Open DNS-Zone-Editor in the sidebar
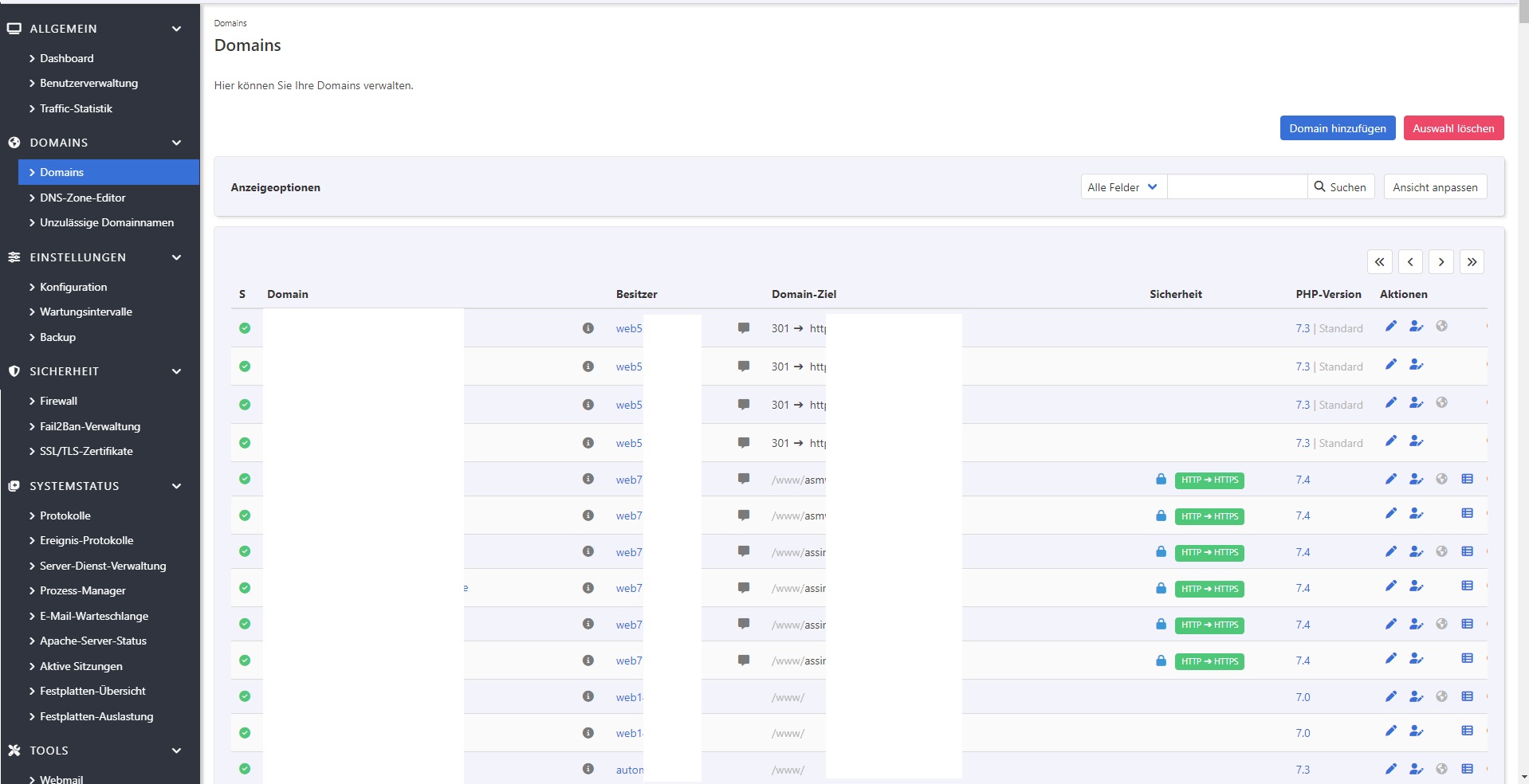Image resolution: width=1529 pixels, height=784 pixels. pos(83,198)
